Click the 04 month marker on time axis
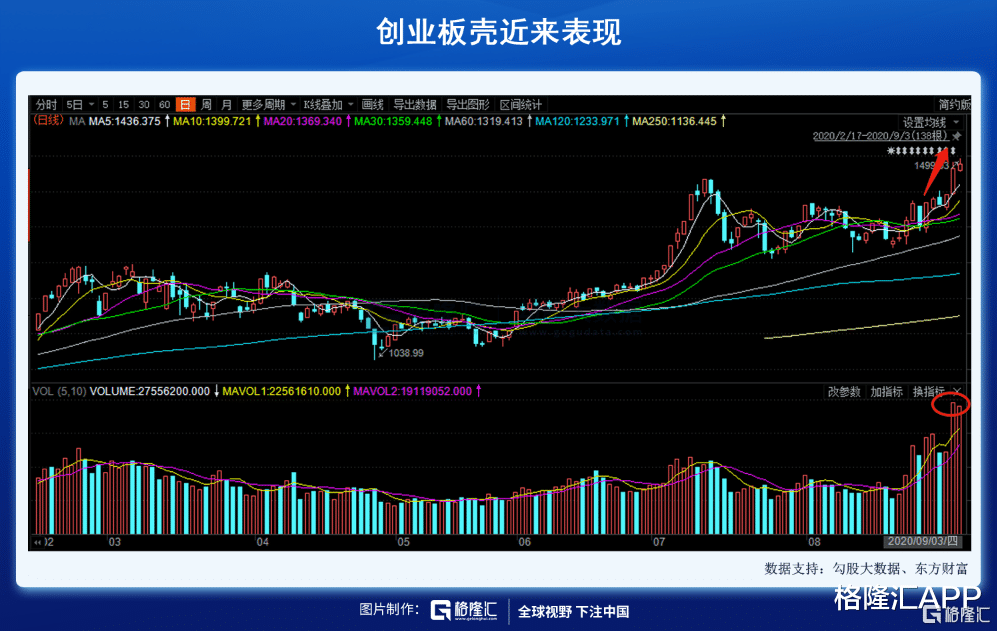Screen dimensions: 997x631 pyautogui.click(x=263, y=542)
